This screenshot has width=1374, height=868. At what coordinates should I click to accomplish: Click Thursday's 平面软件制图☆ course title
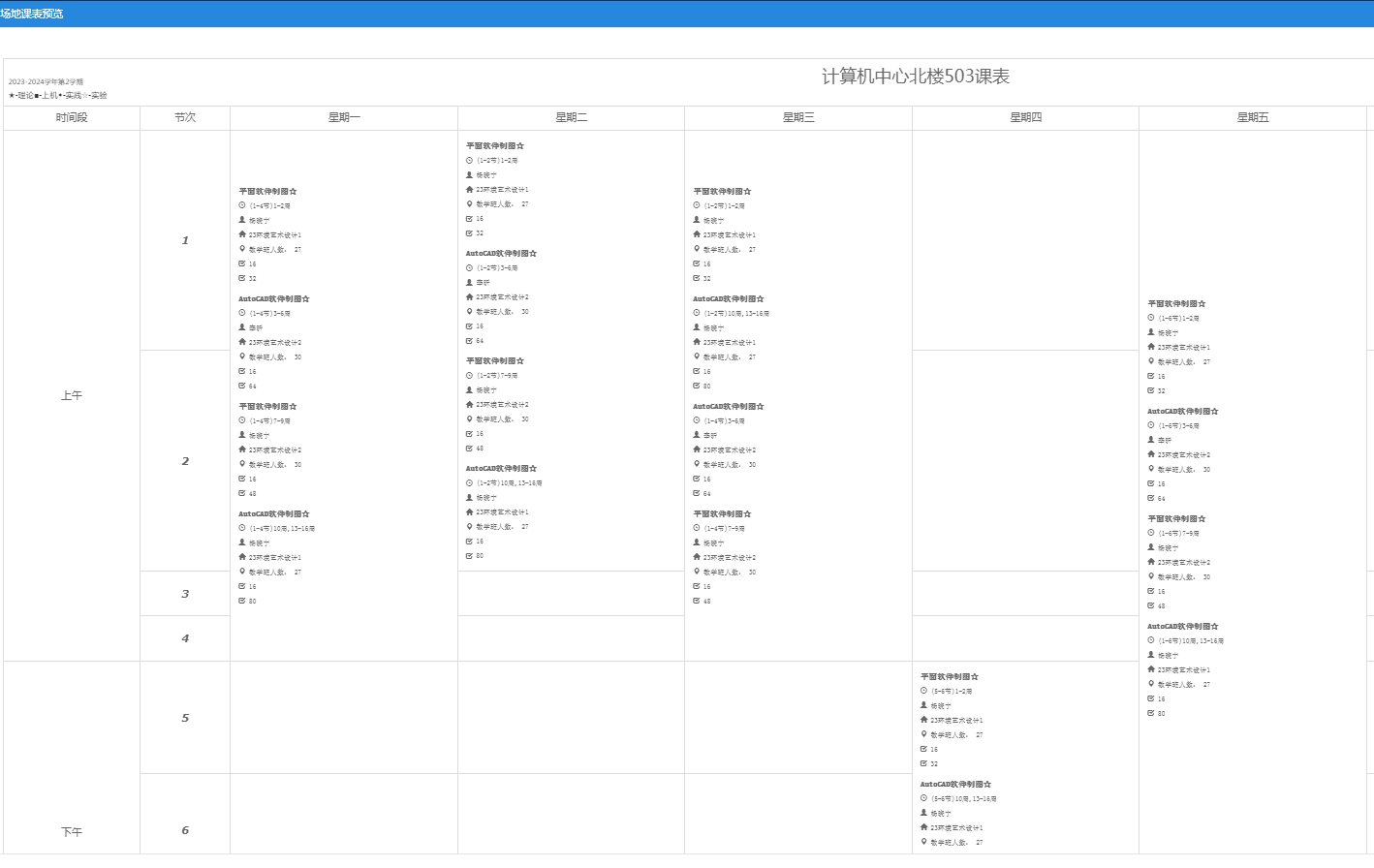pyautogui.click(x=950, y=676)
